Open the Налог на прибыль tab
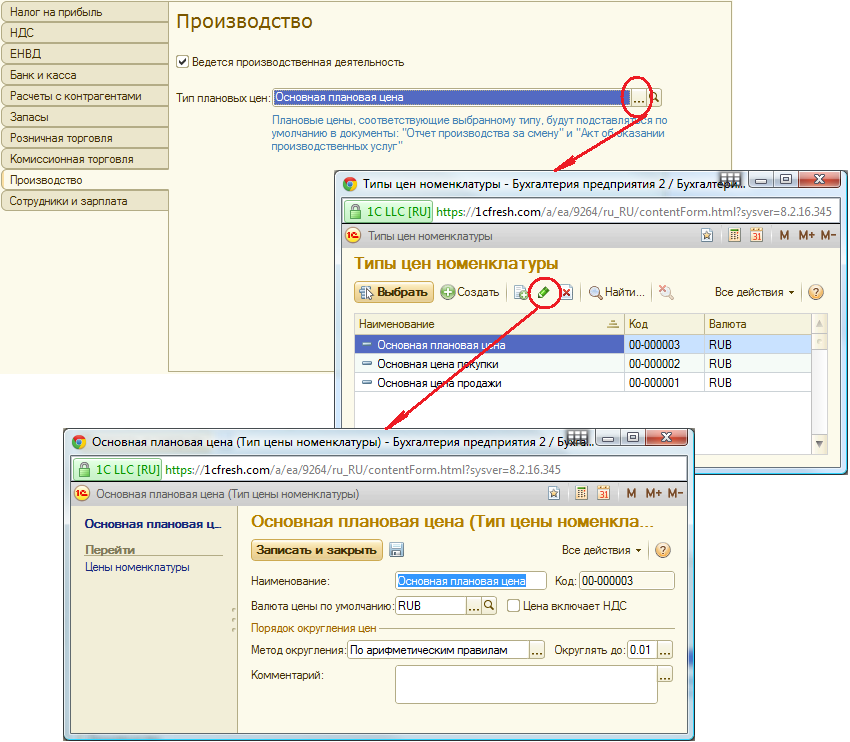 85,12
